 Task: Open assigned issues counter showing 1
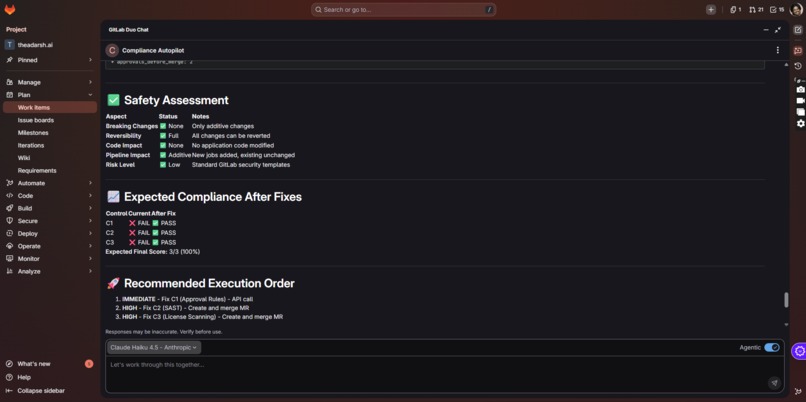(736, 9)
